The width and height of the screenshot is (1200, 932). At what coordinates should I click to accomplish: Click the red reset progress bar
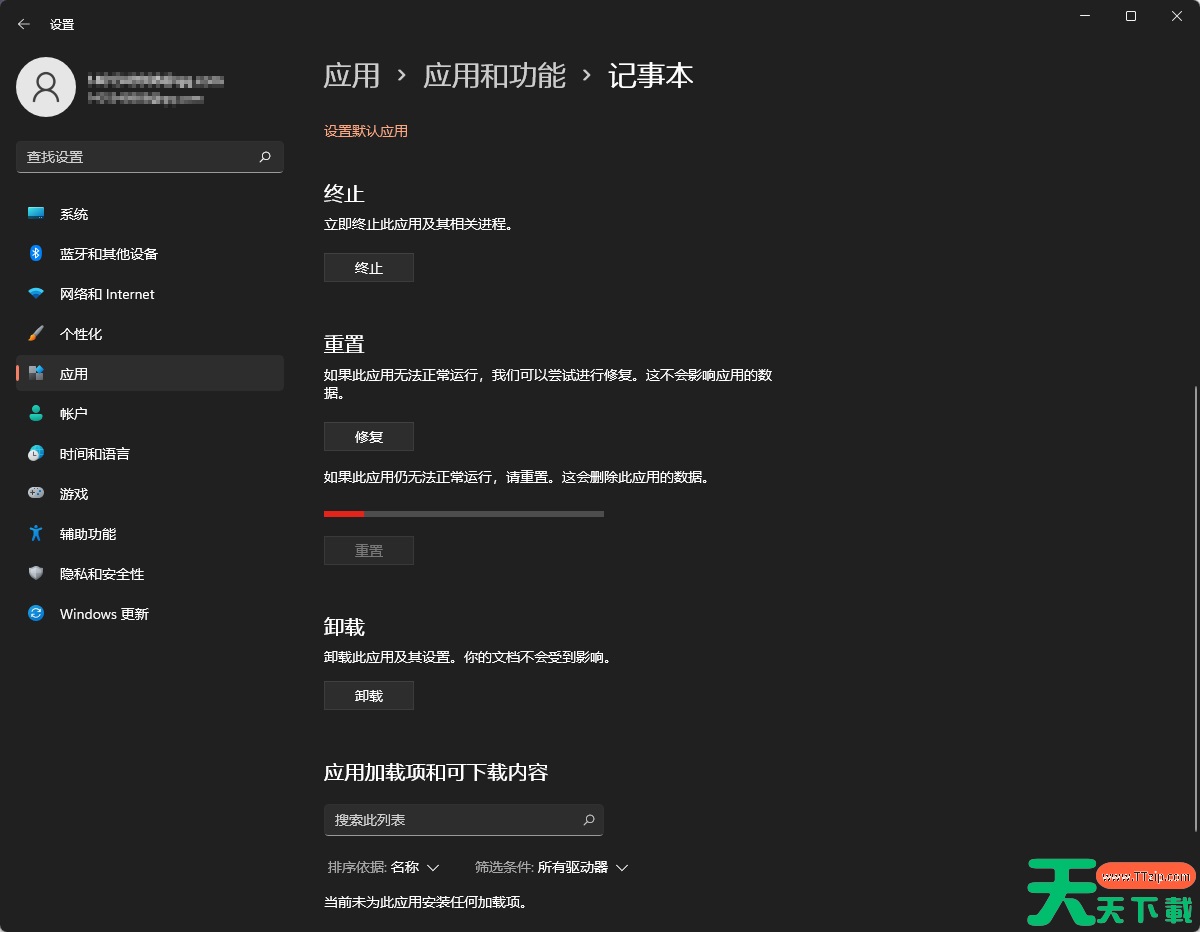tap(464, 514)
